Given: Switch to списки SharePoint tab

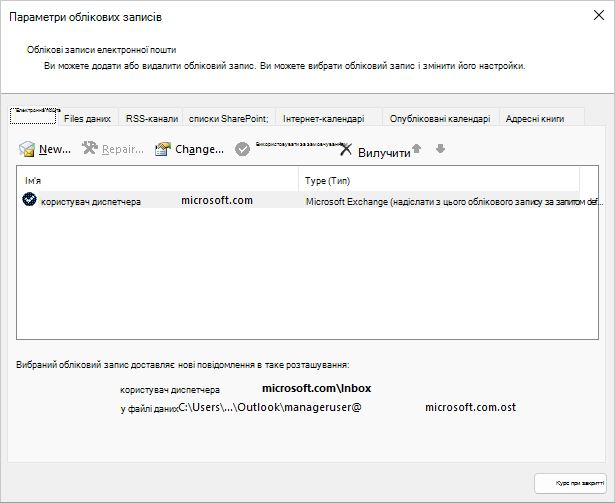Looking at the screenshot, I should pos(229,118).
